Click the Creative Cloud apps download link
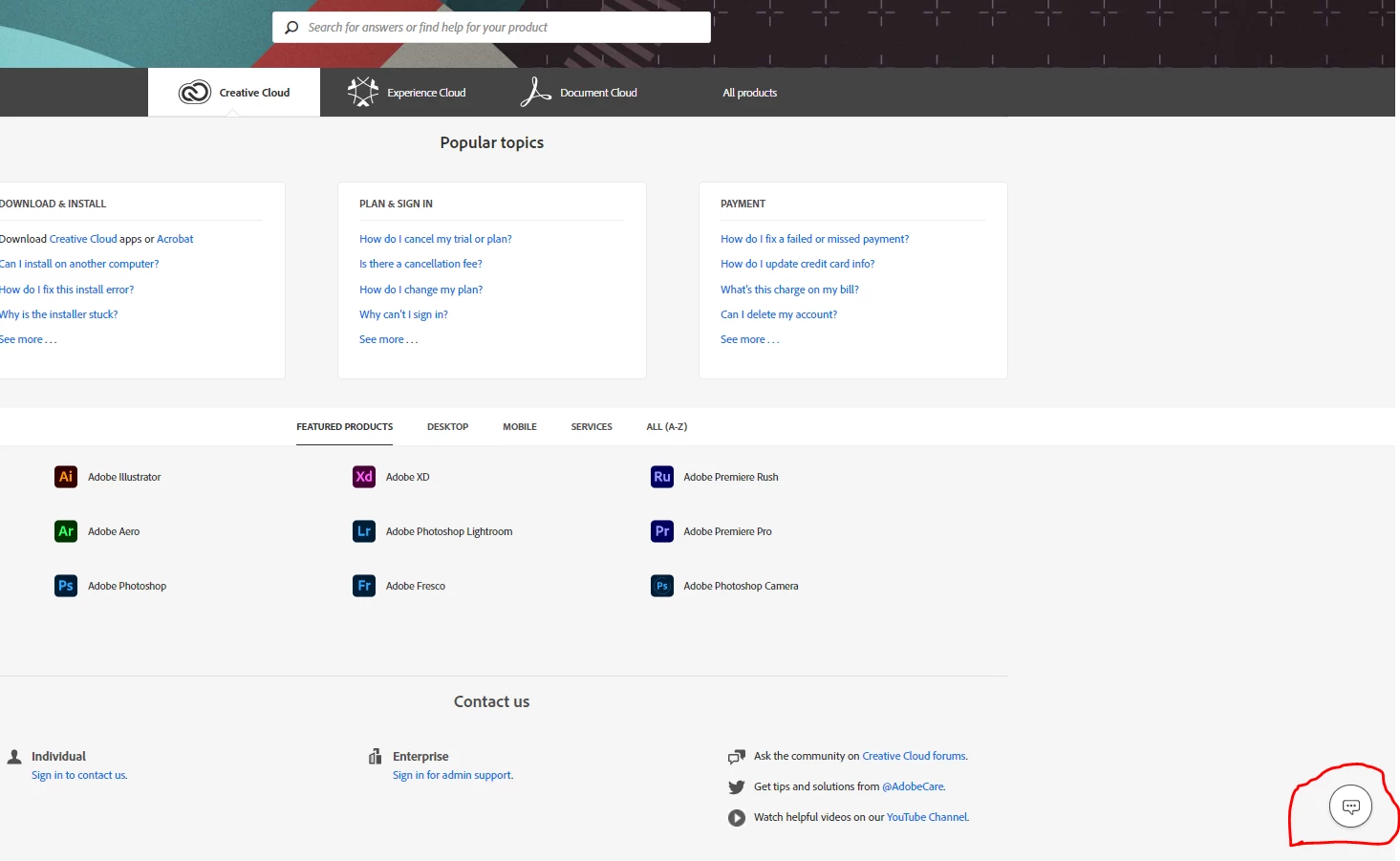This screenshot has height=861, width=1400. [x=83, y=239]
